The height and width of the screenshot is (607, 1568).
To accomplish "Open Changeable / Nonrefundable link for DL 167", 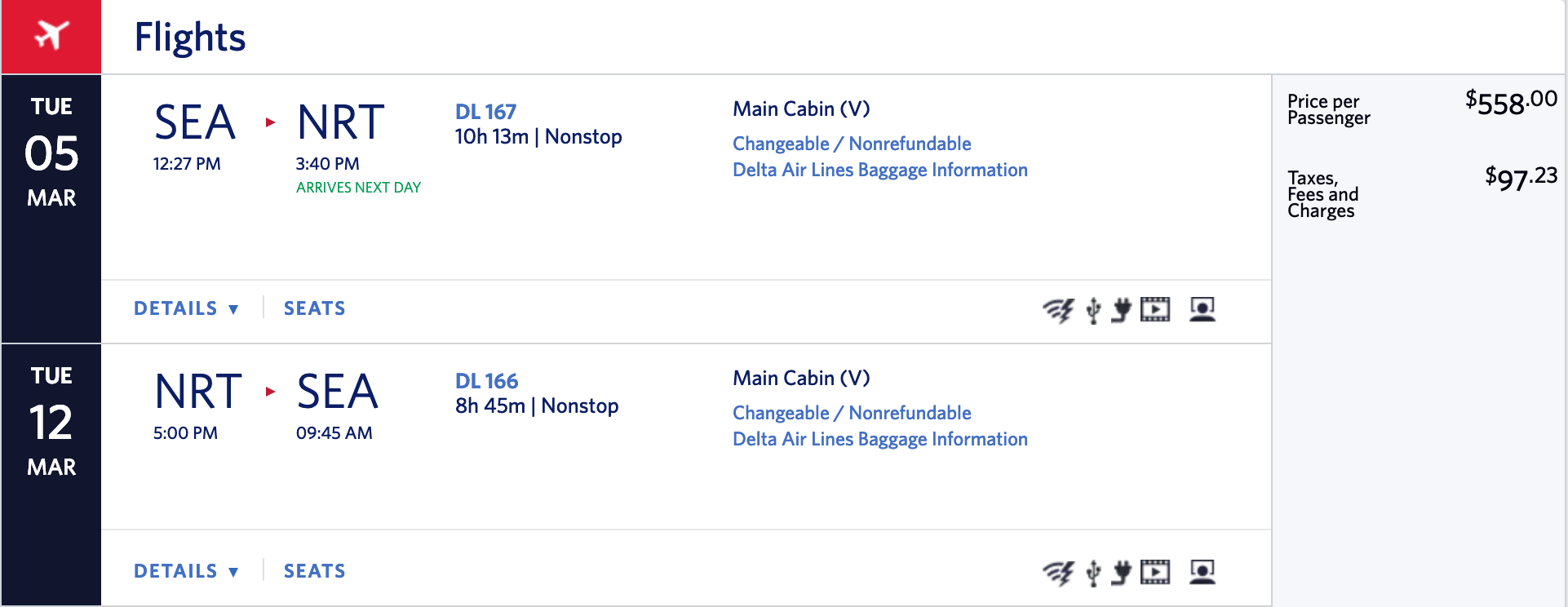I will 851,144.
